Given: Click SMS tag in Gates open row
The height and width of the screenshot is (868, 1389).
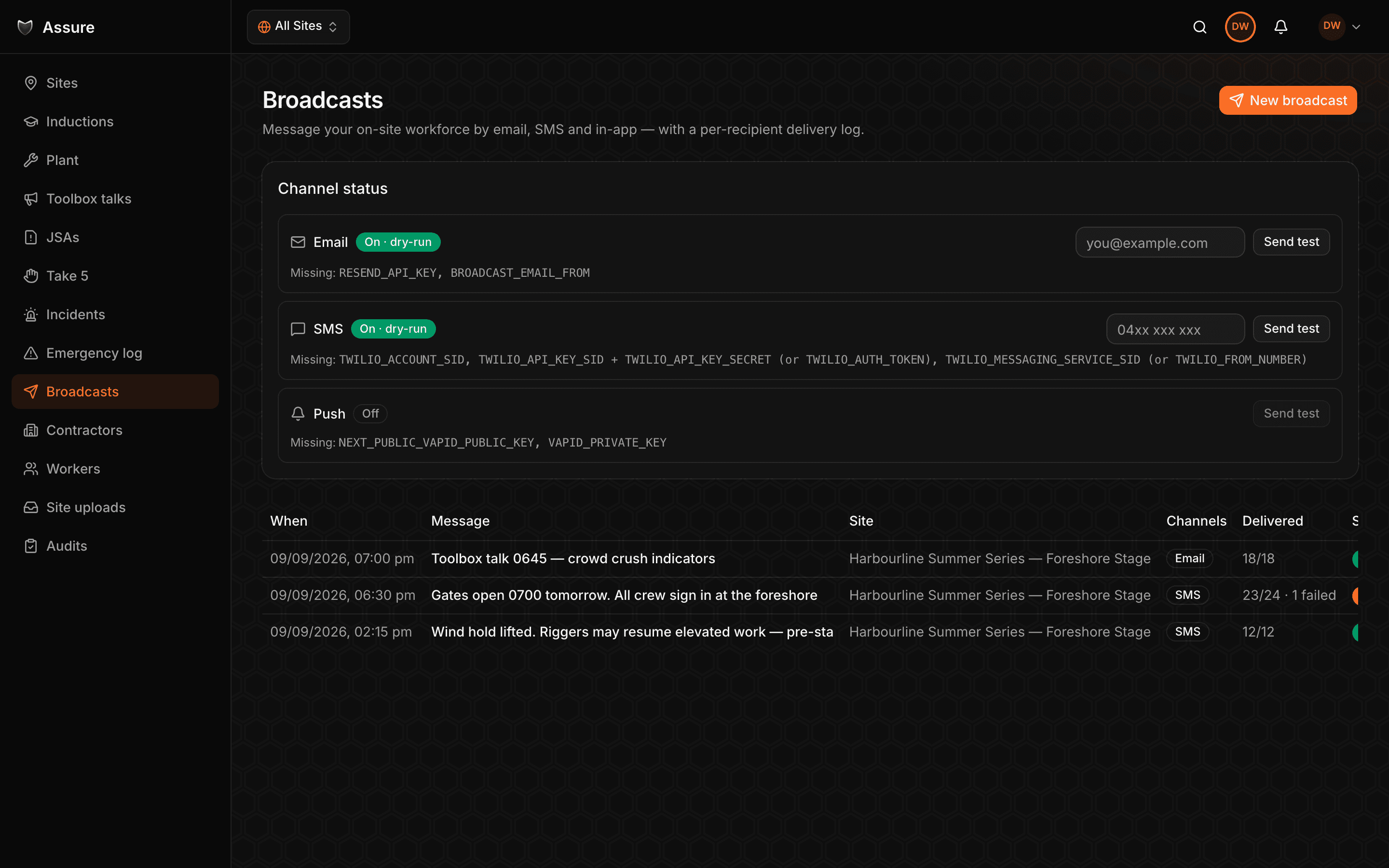Looking at the screenshot, I should 1187,596.
